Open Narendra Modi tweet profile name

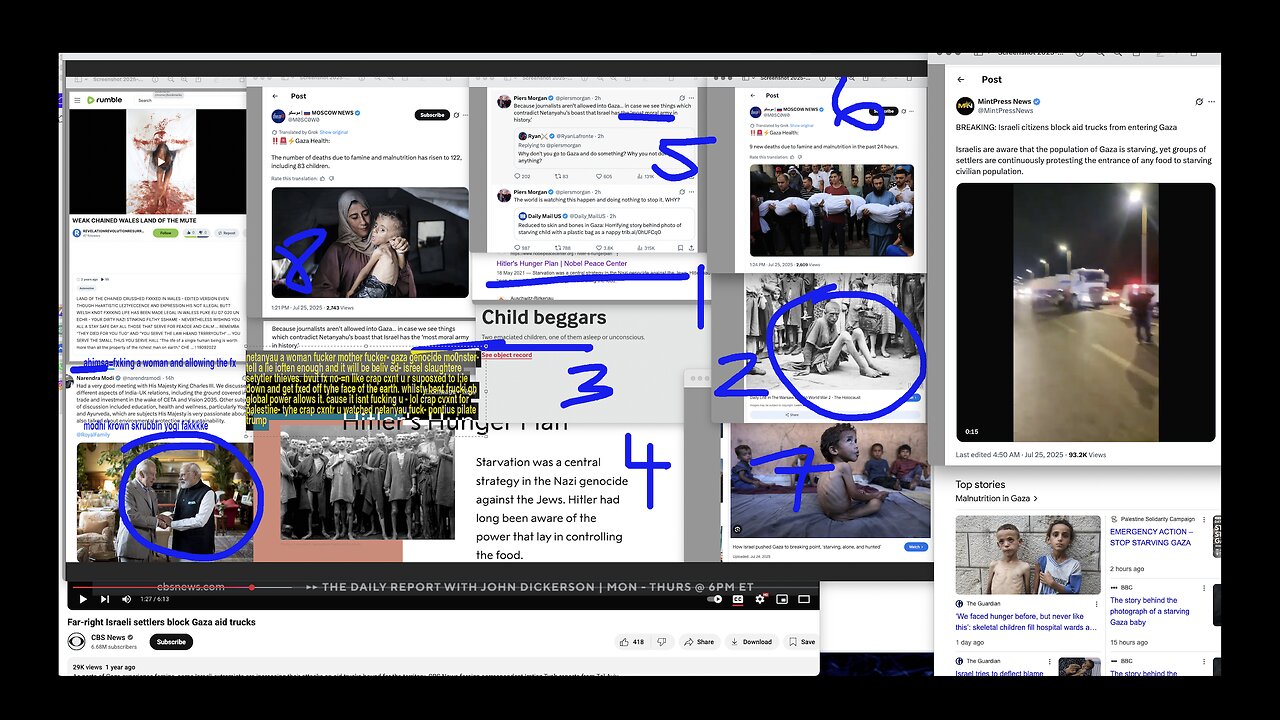tap(95, 378)
